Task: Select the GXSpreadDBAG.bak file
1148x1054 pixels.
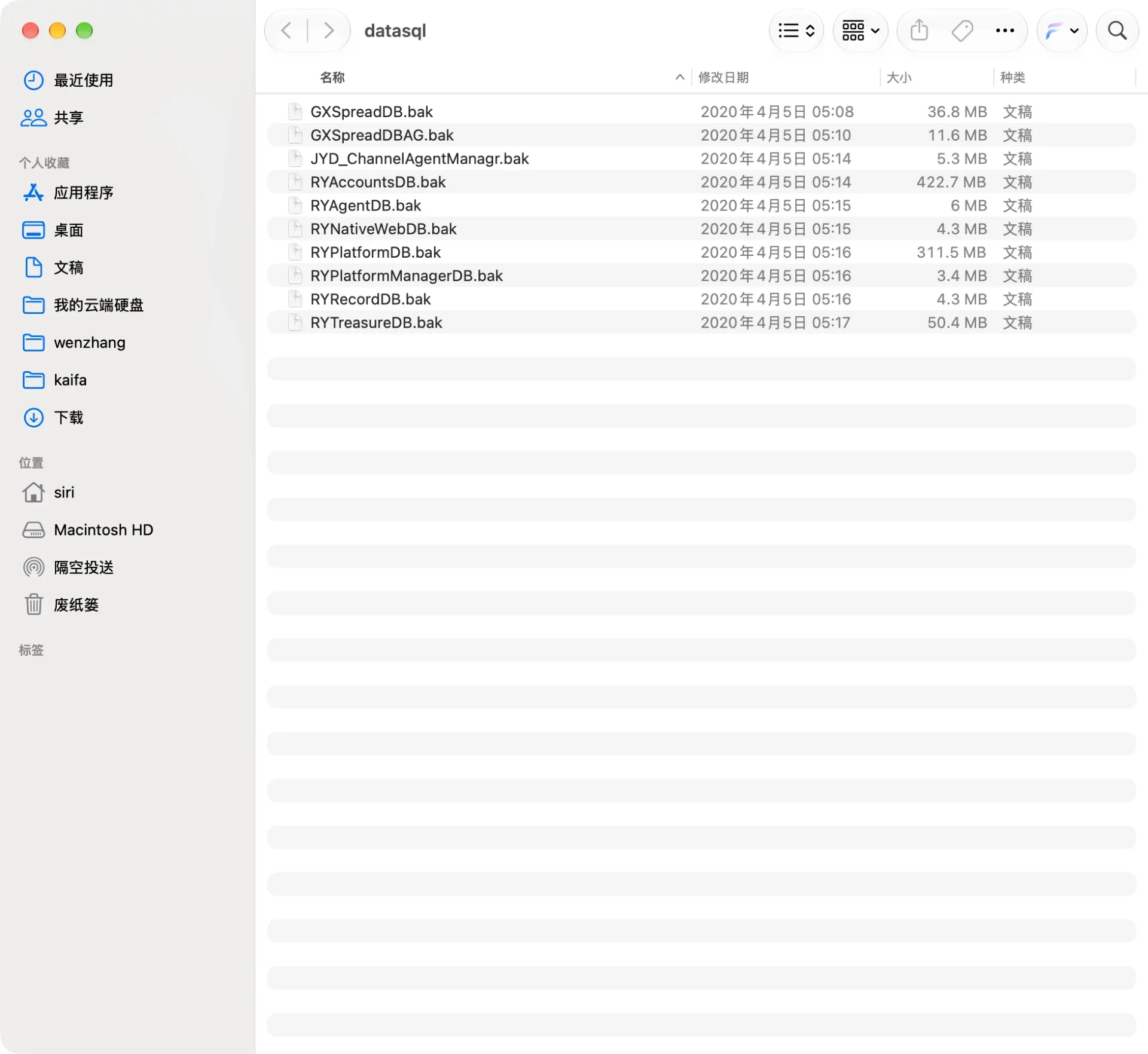Action: click(x=701, y=135)
